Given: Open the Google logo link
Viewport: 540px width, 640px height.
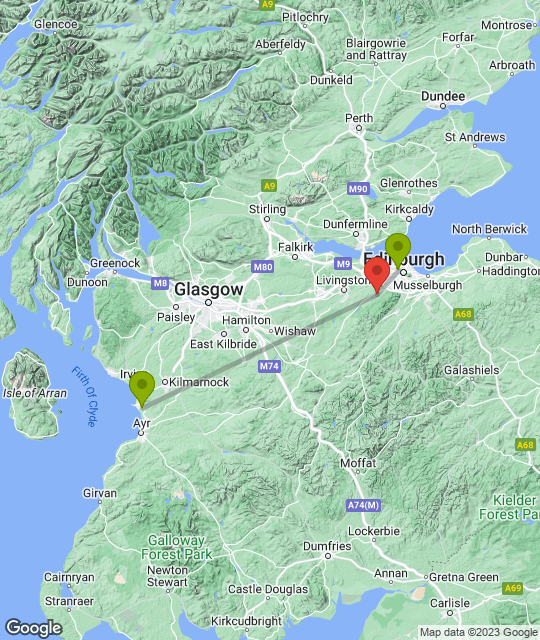Looking at the screenshot, I should tap(34, 628).
